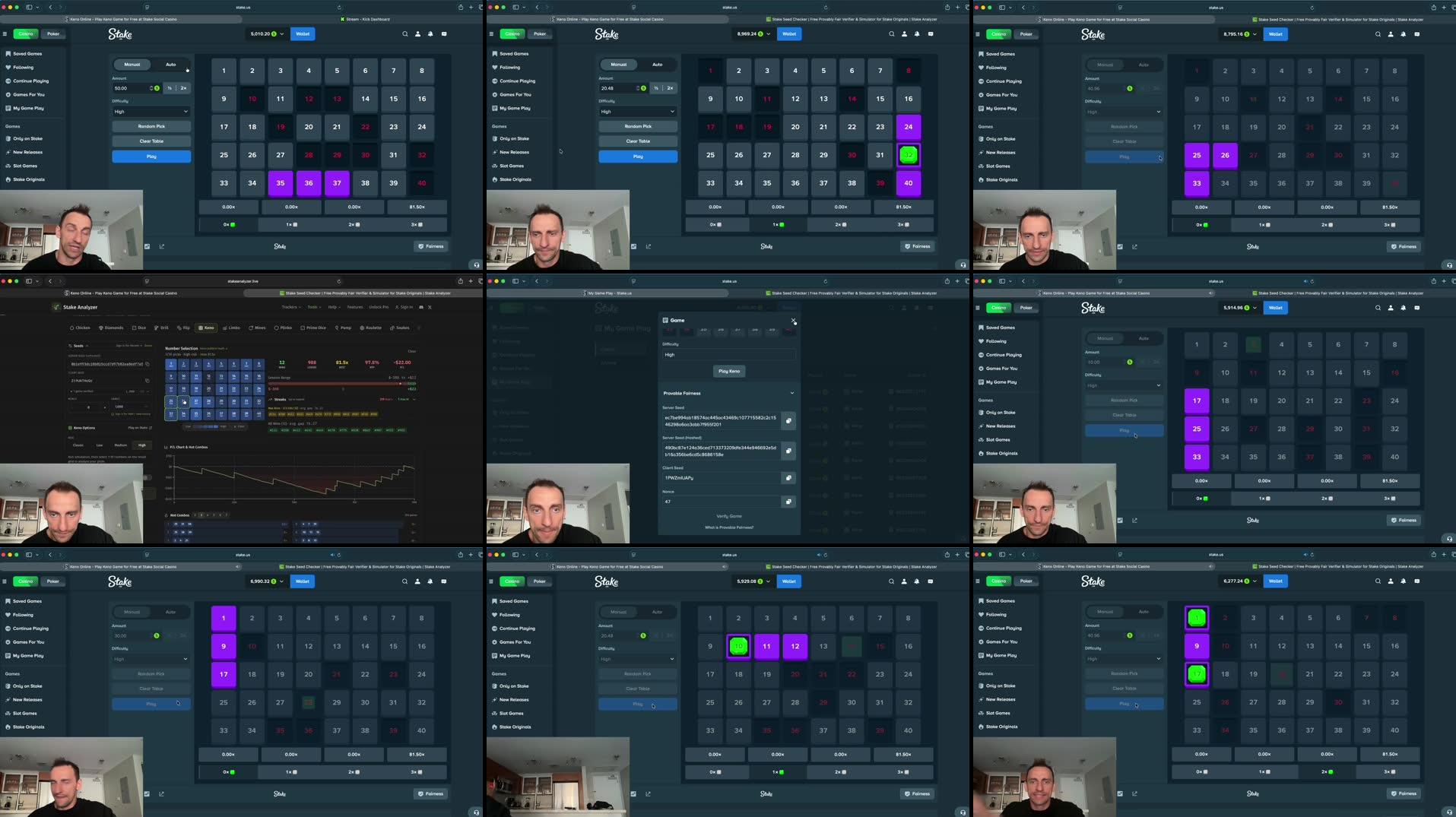Switch to Auto mode in 5,010.20 balance window
This screenshot has height=817, width=1456.
click(x=170, y=65)
